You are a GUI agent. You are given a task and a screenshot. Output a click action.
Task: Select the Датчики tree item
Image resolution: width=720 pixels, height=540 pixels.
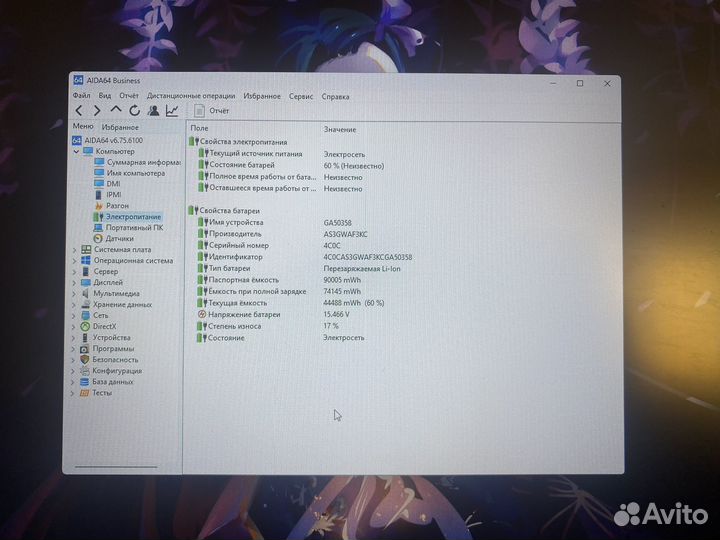click(113, 239)
